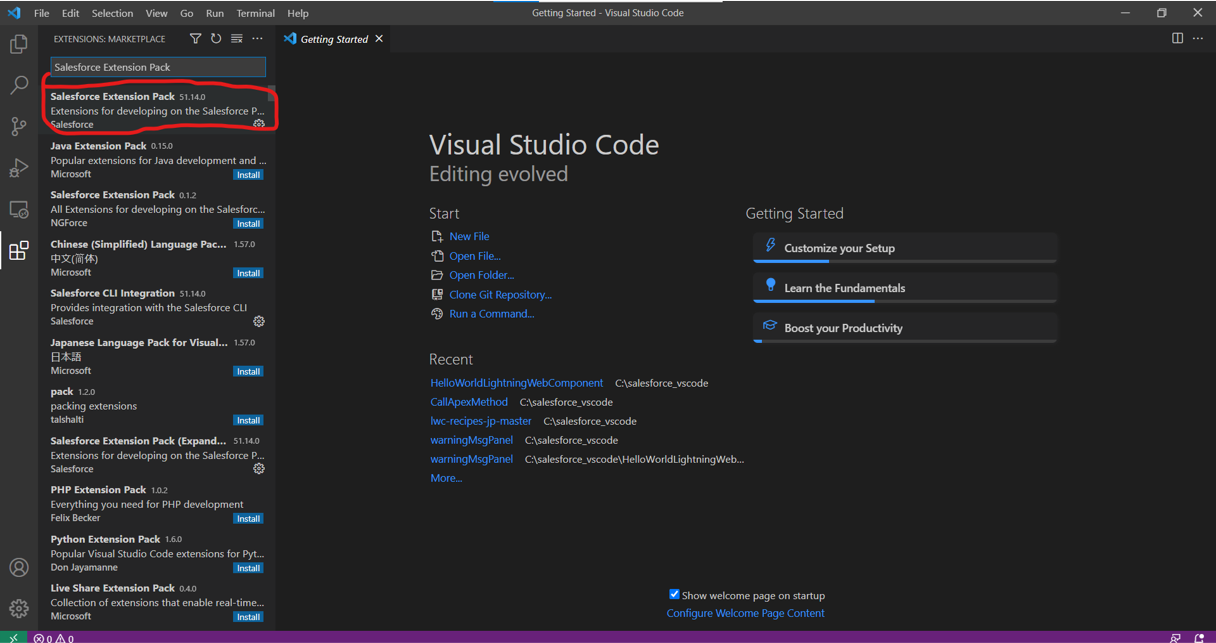Install Chinese (Simplified) Language Pack
This screenshot has width=1216, height=643.
click(x=248, y=273)
